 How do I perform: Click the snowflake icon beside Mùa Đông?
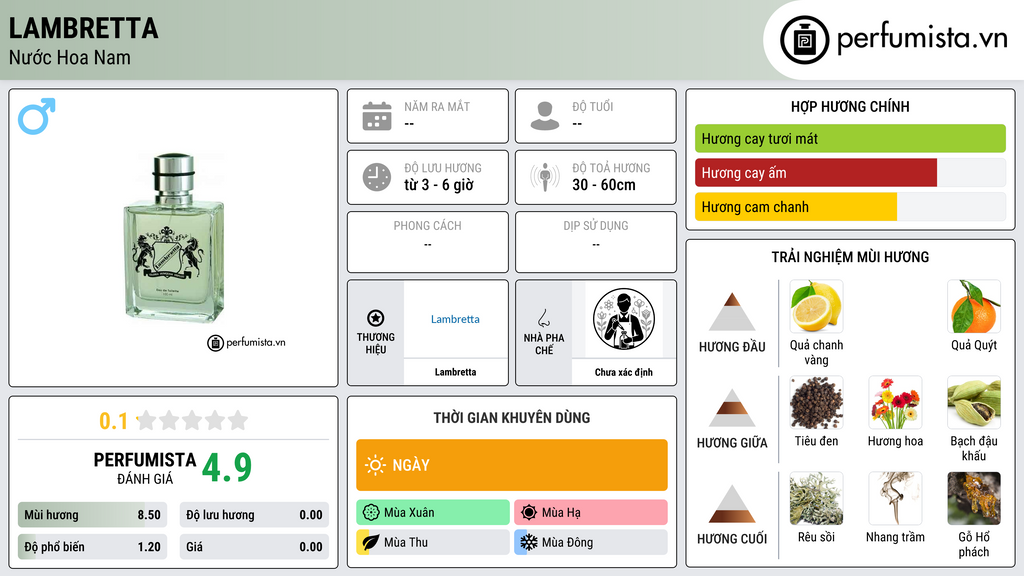(x=529, y=542)
